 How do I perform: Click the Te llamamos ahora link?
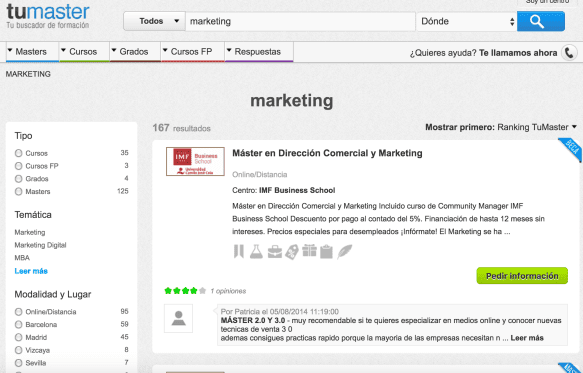pyautogui.click(x=518, y=53)
